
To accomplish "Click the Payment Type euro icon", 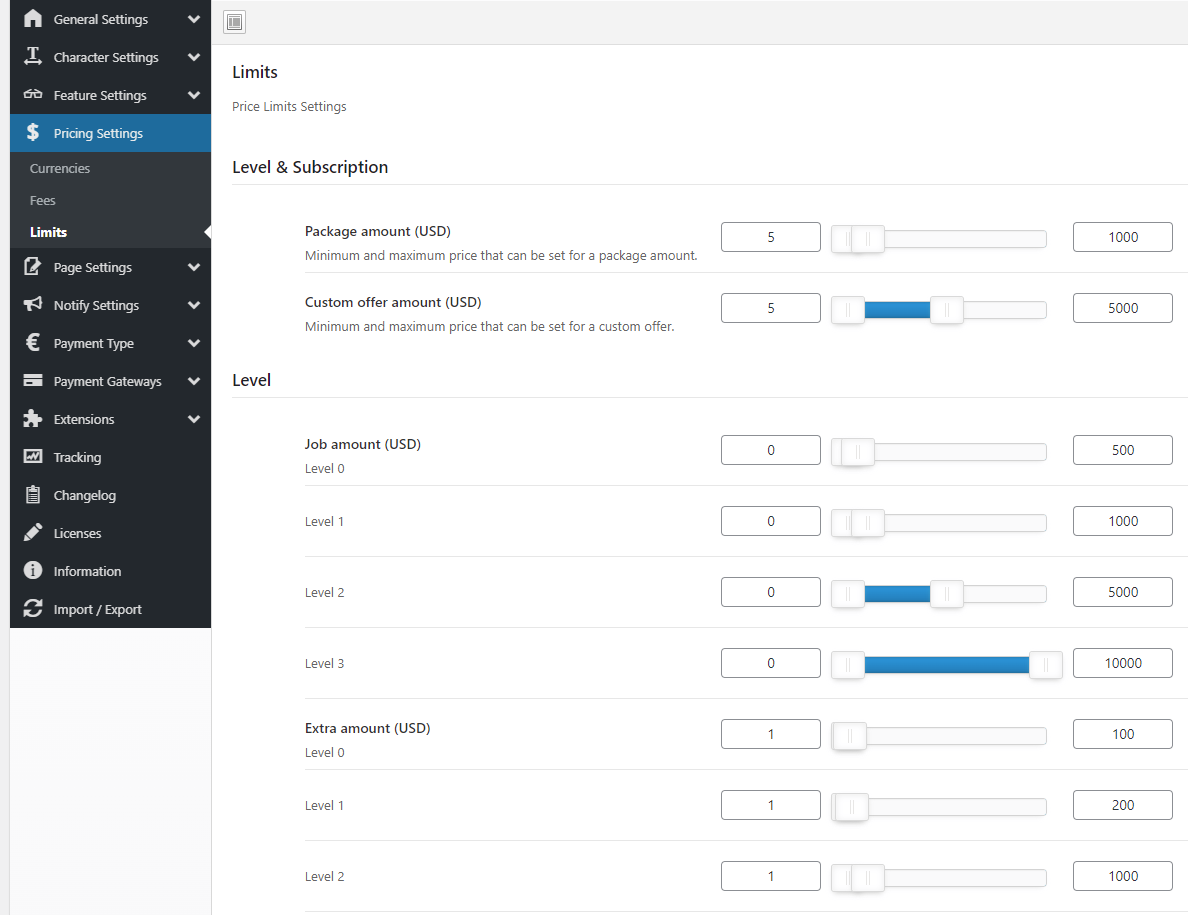I will (33, 342).
